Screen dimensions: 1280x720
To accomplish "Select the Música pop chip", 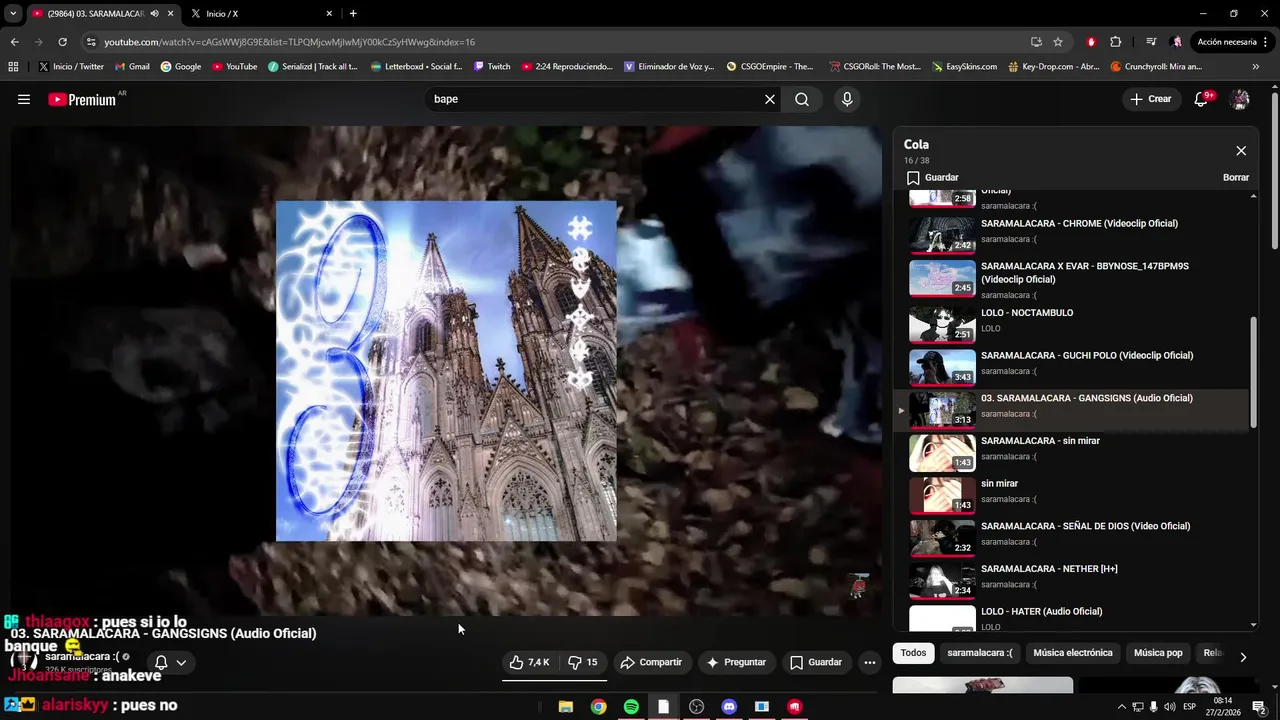I will (x=1158, y=653).
